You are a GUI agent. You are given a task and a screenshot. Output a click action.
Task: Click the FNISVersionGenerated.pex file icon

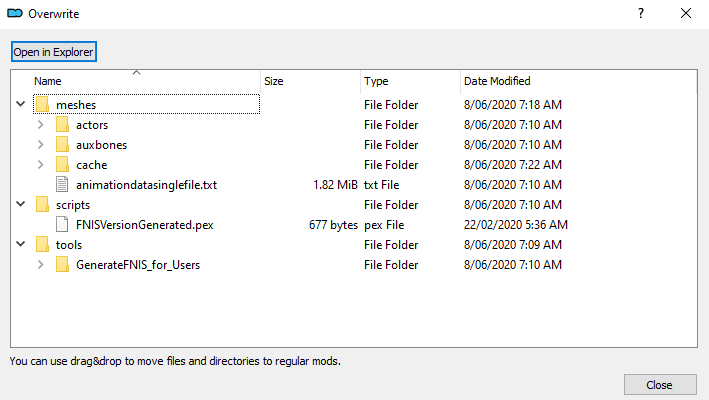(62, 225)
